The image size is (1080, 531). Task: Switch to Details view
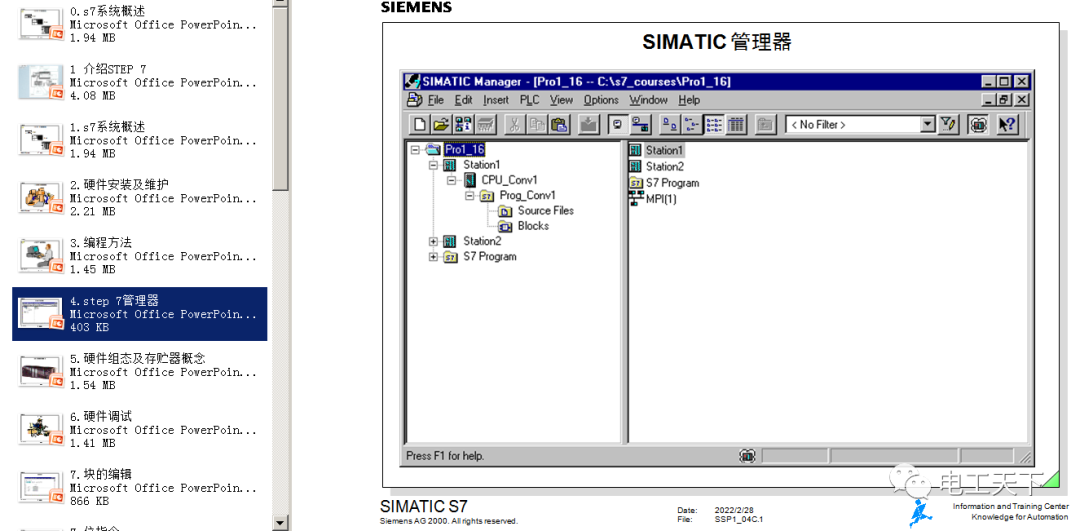[x=736, y=125]
